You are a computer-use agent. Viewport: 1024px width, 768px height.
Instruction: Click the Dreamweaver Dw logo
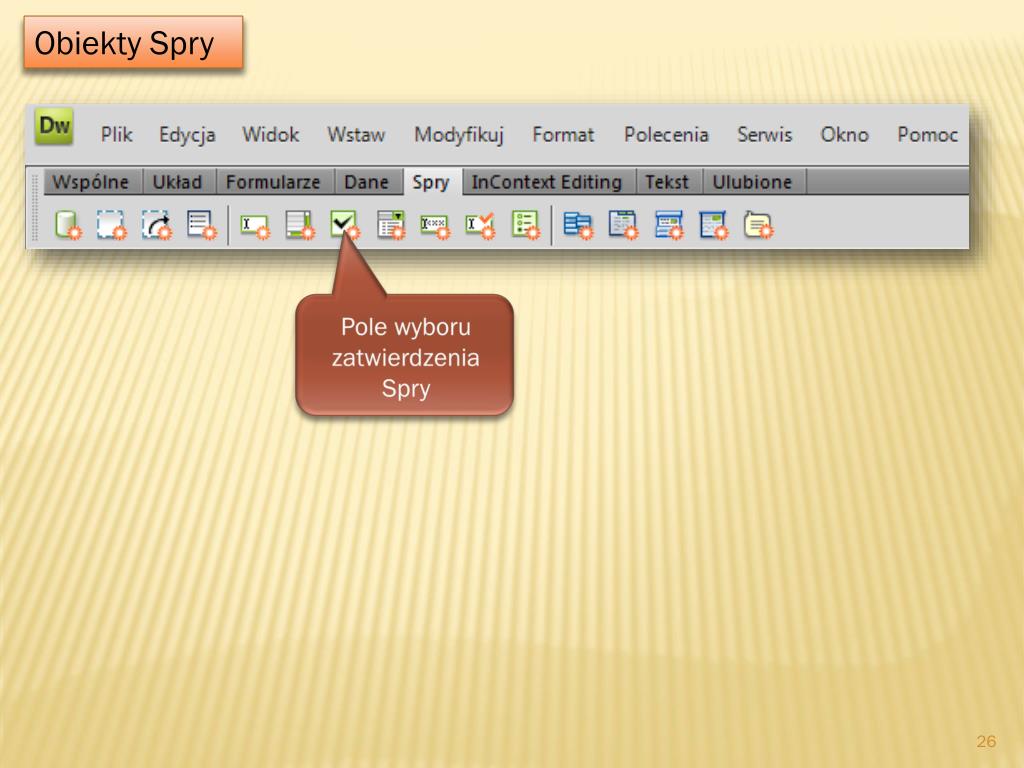[54, 125]
